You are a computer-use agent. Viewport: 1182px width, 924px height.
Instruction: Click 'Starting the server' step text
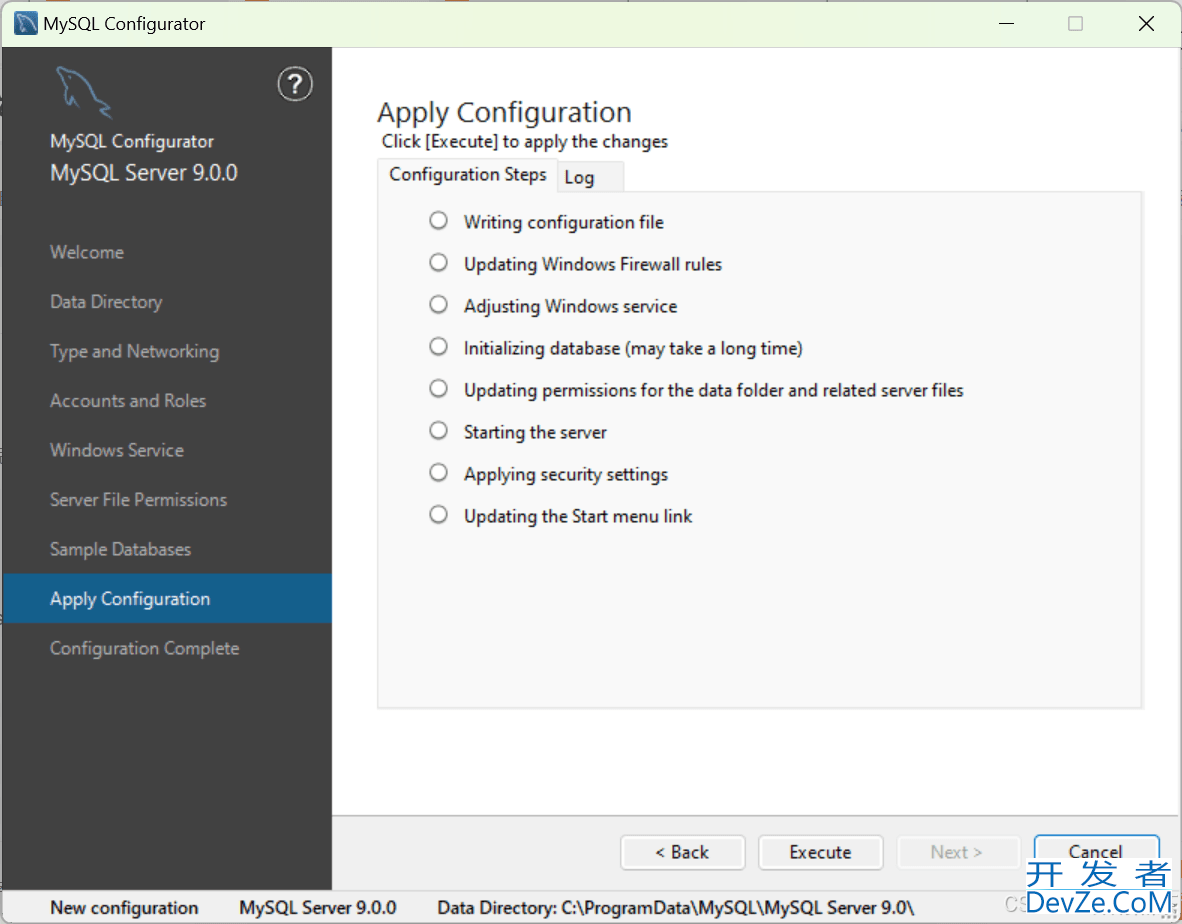point(535,433)
